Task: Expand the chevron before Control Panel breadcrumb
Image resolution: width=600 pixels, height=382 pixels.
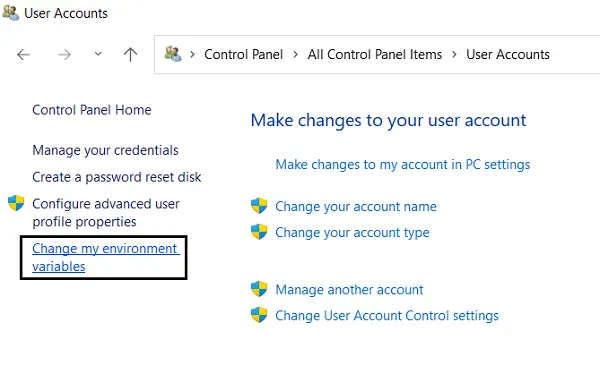Action: coord(192,55)
